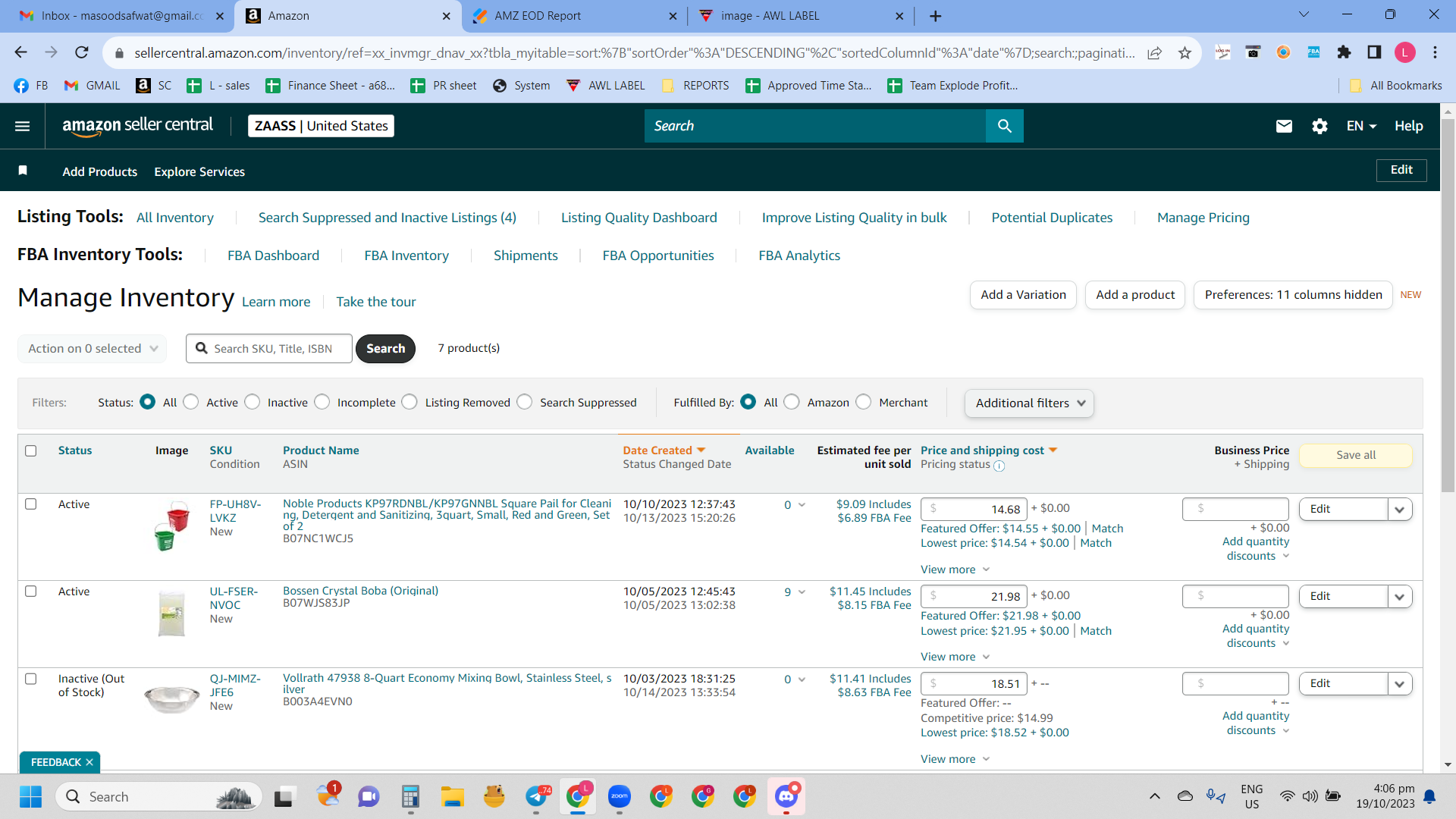
Task: Show hidden system tray icons
Action: [x=1154, y=796]
